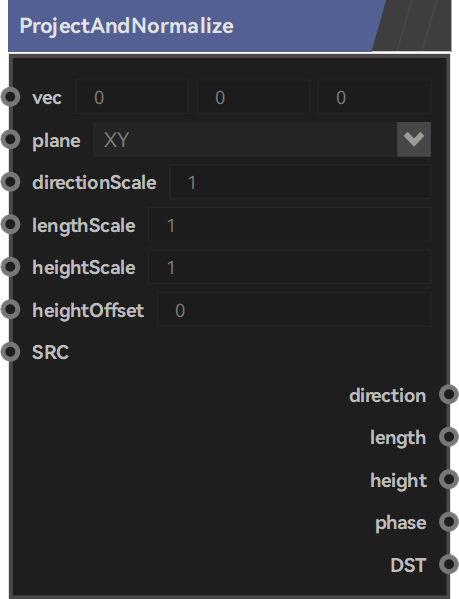The height and width of the screenshot is (599, 459).
Task: Select the heightScale input port
Action: pyautogui.click(x=10, y=267)
